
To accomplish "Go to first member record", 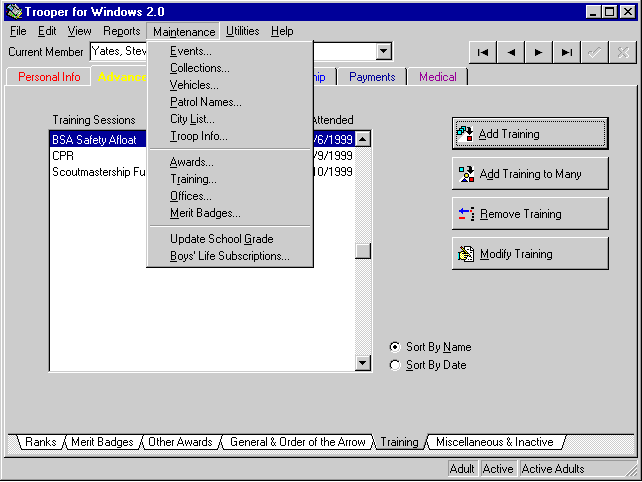I will pos(483,52).
